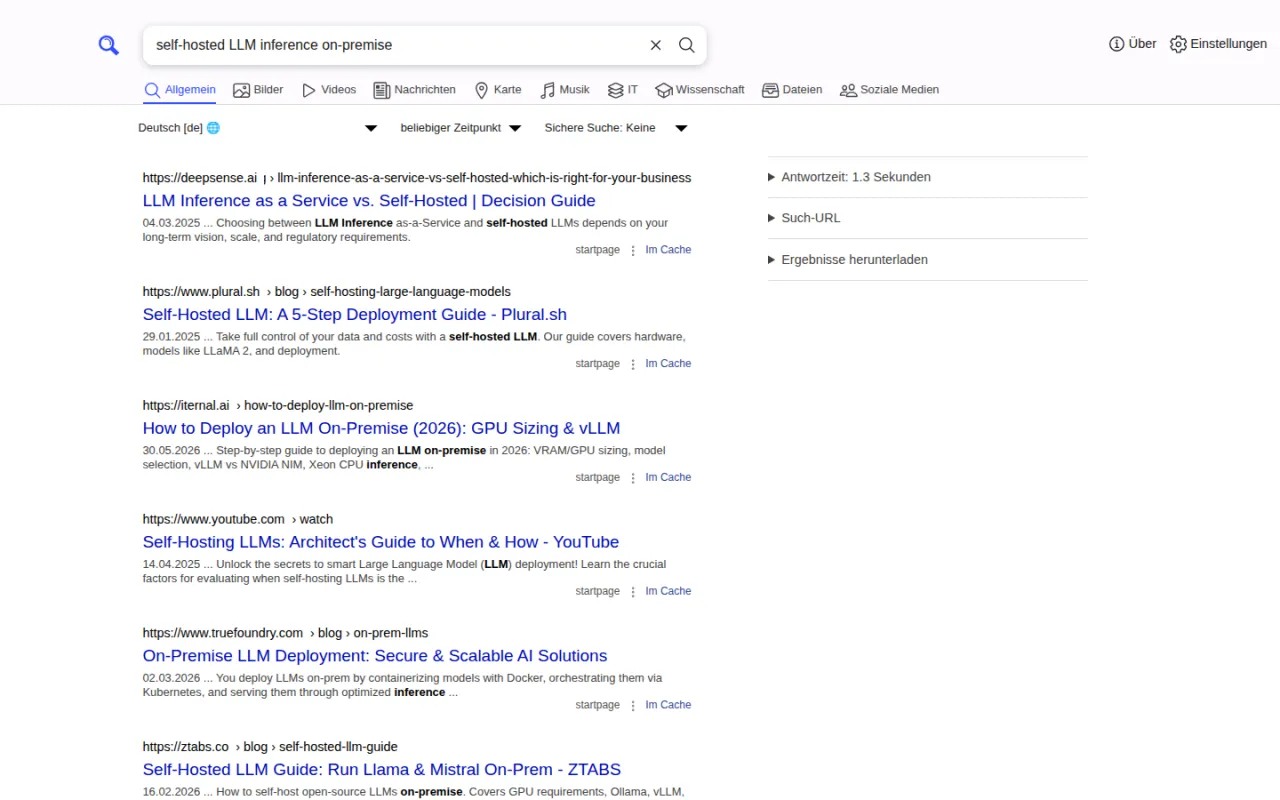
Task: Switch to the Wissenschaft tab
Action: [x=700, y=90]
